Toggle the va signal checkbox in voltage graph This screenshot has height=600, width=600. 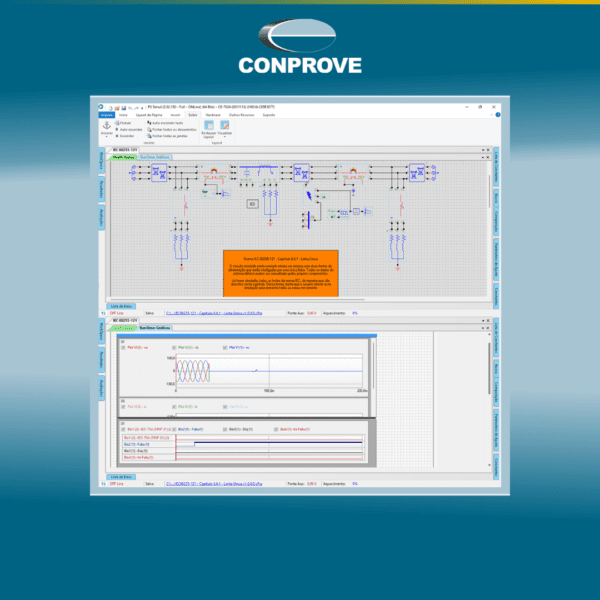coord(123,347)
